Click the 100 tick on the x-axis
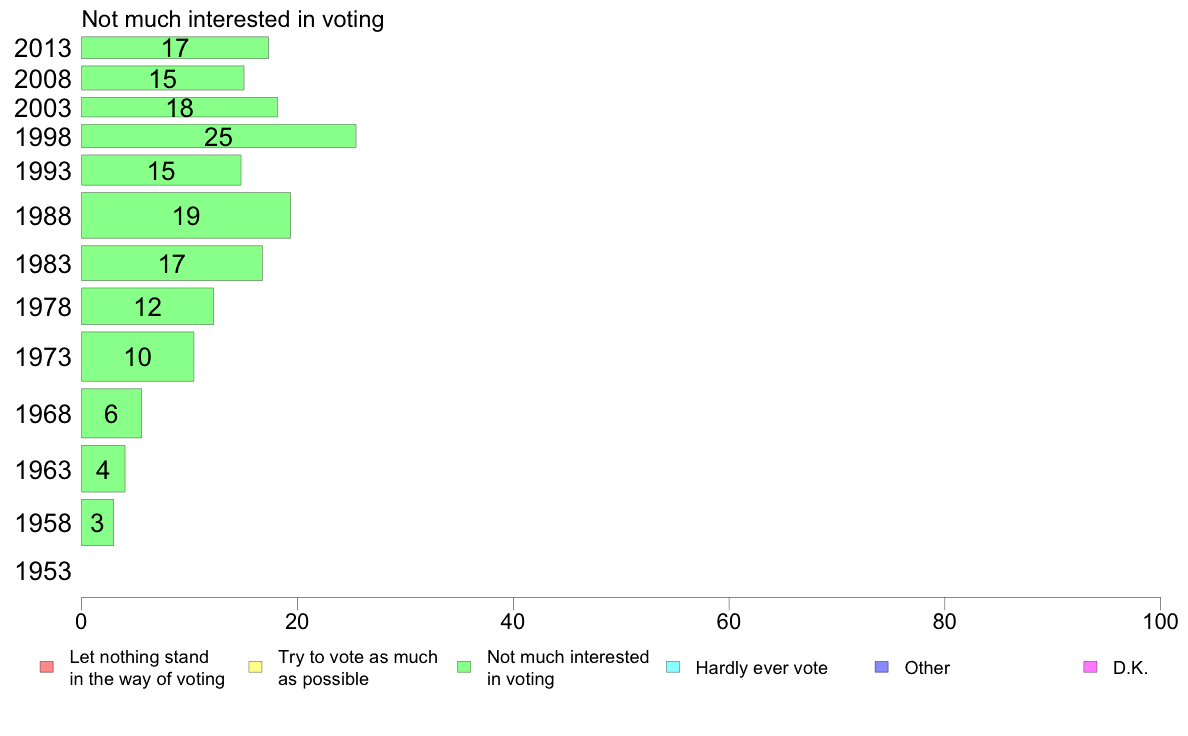 point(1160,622)
